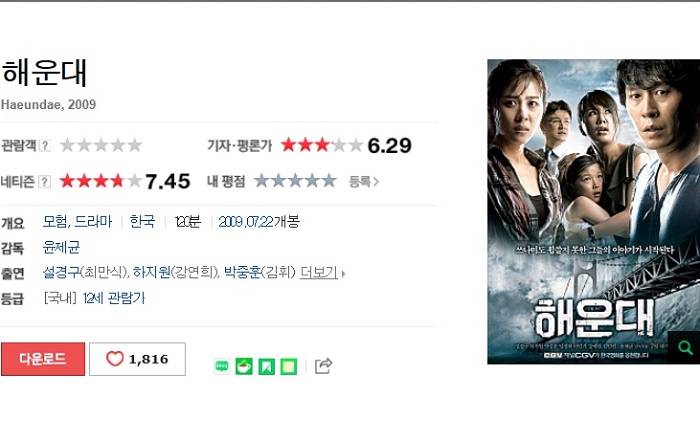The width and height of the screenshot is (700, 440).
Task: Click the green speech bubble share icon
Action: (x=222, y=366)
